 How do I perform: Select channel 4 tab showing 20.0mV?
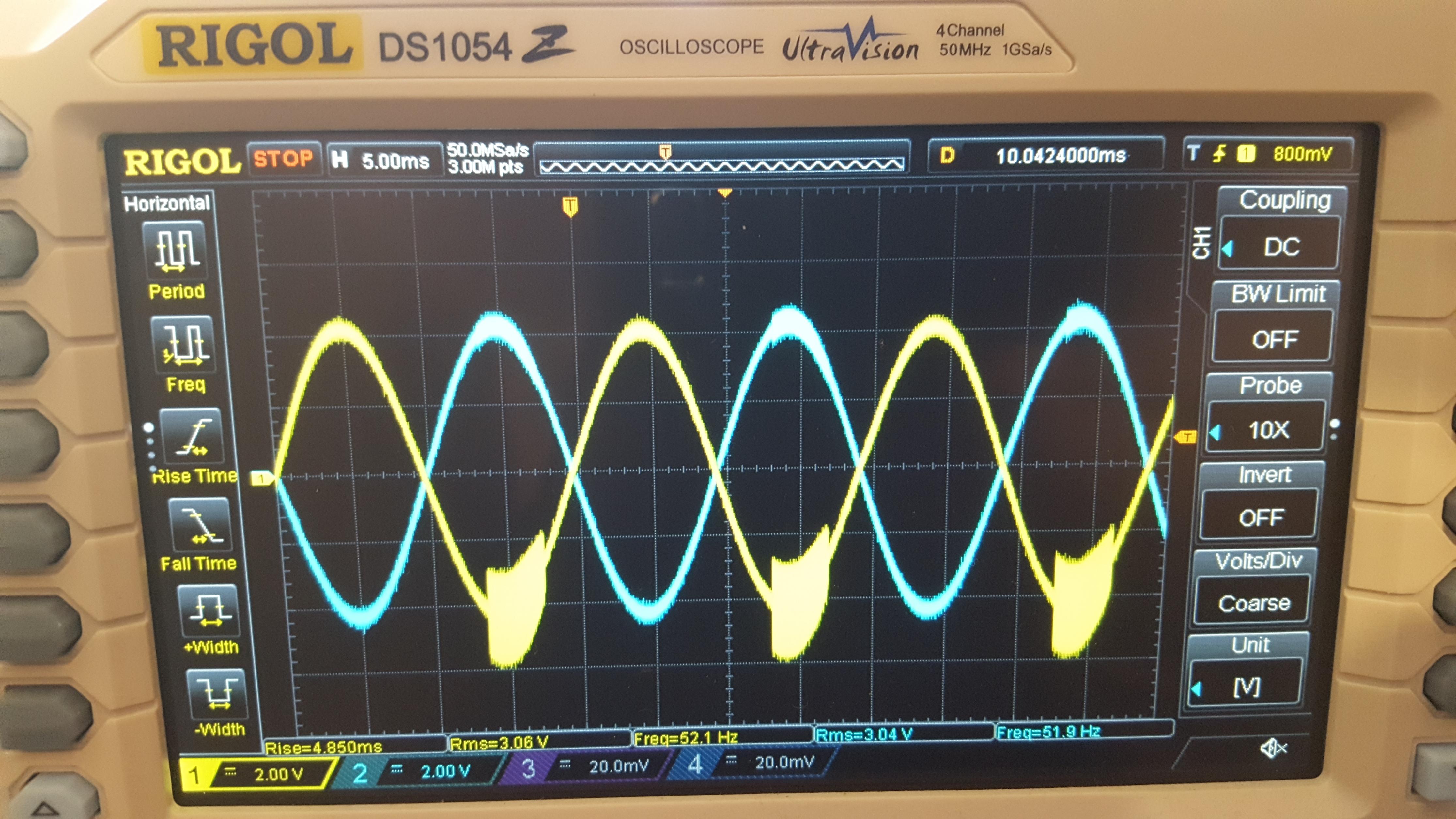(754, 763)
